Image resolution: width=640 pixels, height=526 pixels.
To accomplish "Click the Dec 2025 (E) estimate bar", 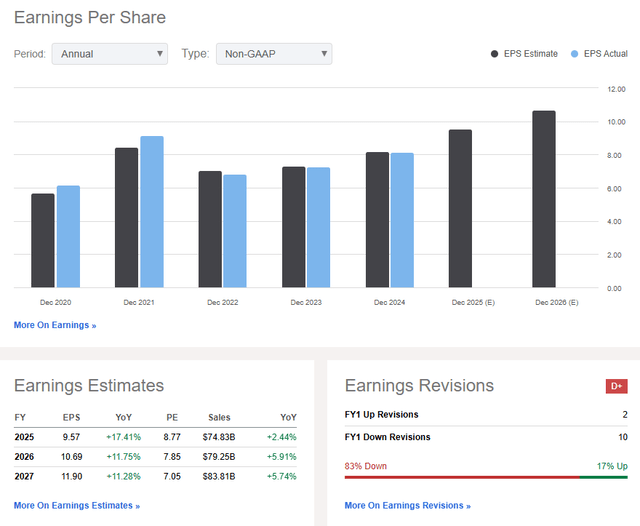I will click(x=460, y=208).
